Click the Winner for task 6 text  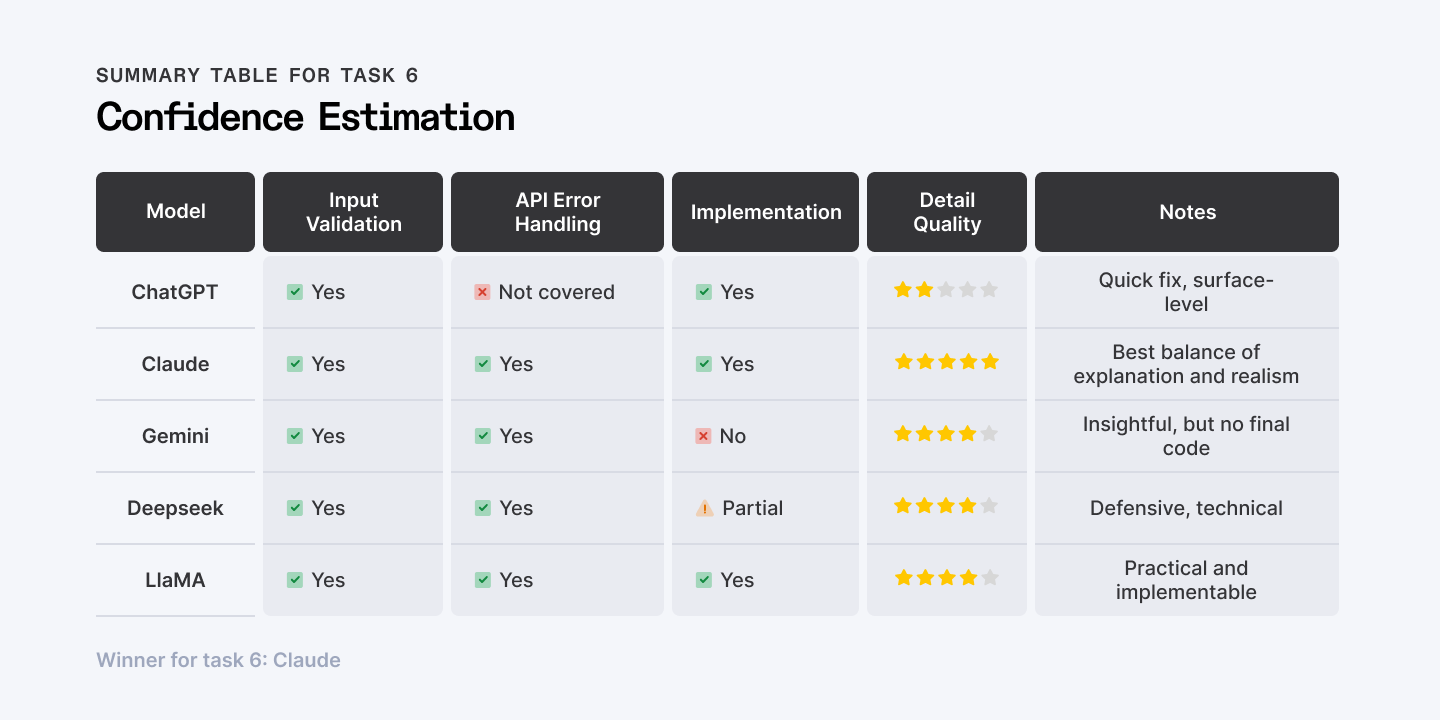(x=218, y=660)
